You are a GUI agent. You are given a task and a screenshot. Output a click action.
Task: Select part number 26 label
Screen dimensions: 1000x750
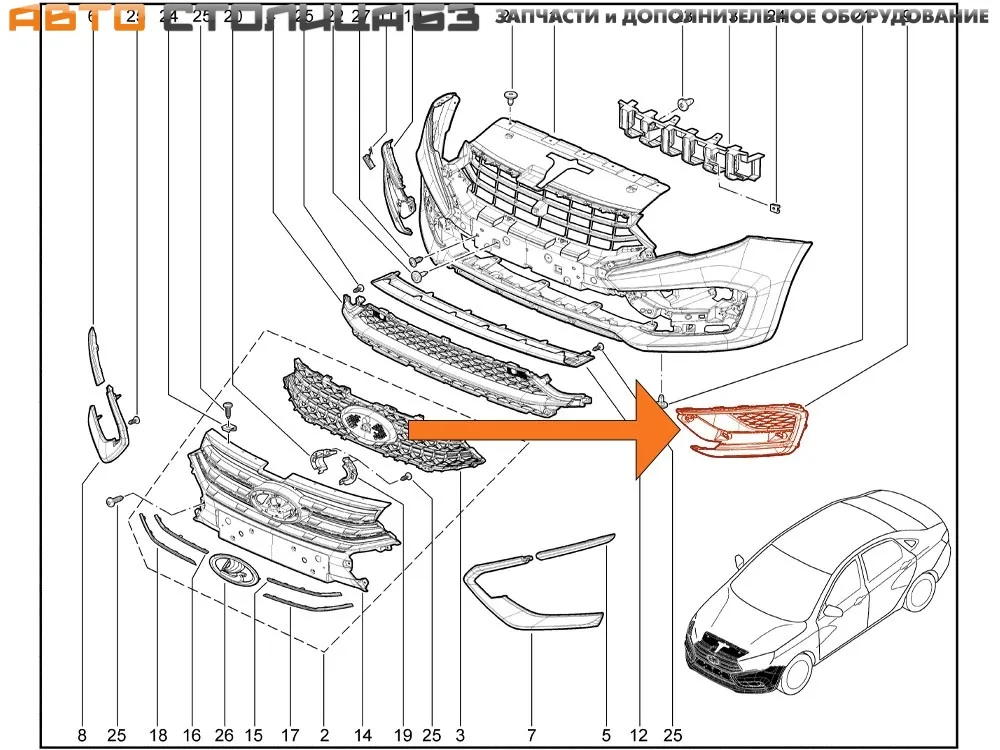[x=224, y=735]
